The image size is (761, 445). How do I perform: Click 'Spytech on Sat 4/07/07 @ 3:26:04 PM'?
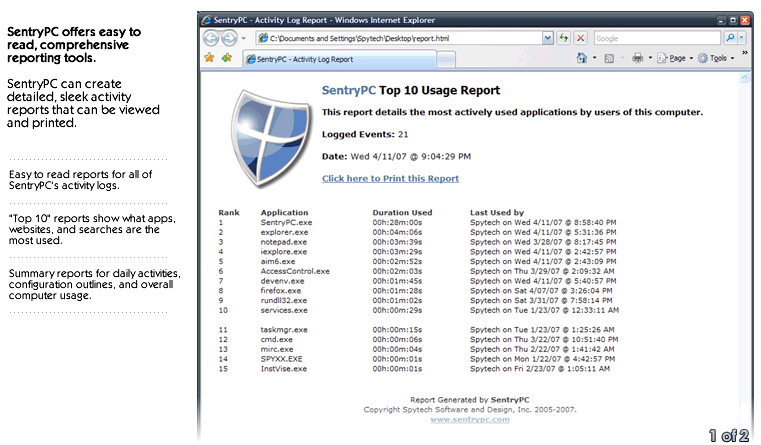541,291
